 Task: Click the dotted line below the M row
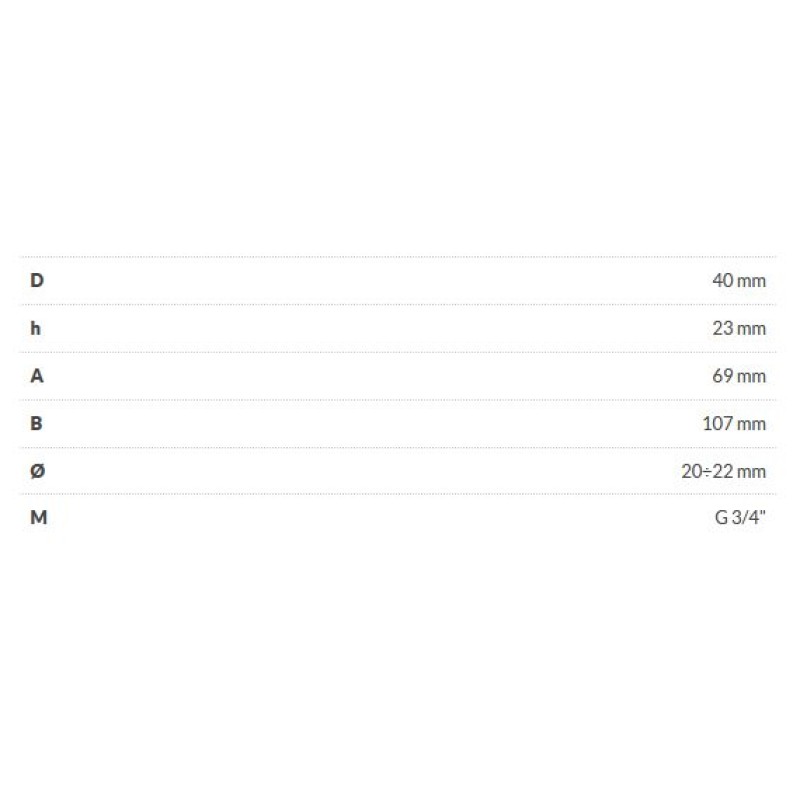400,542
